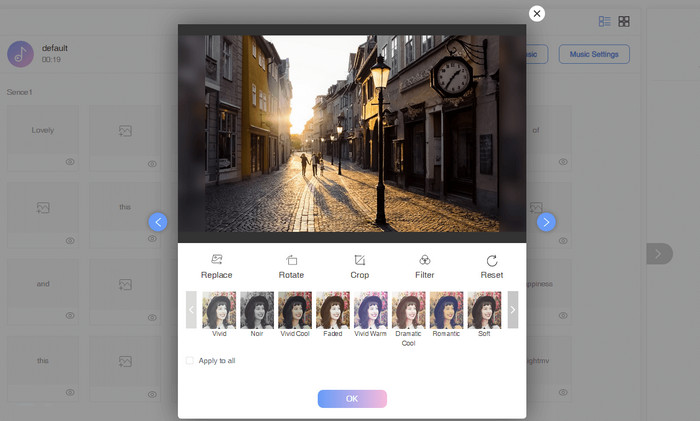
Task: Open the Crop tool
Action: pyautogui.click(x=360, y=260)
